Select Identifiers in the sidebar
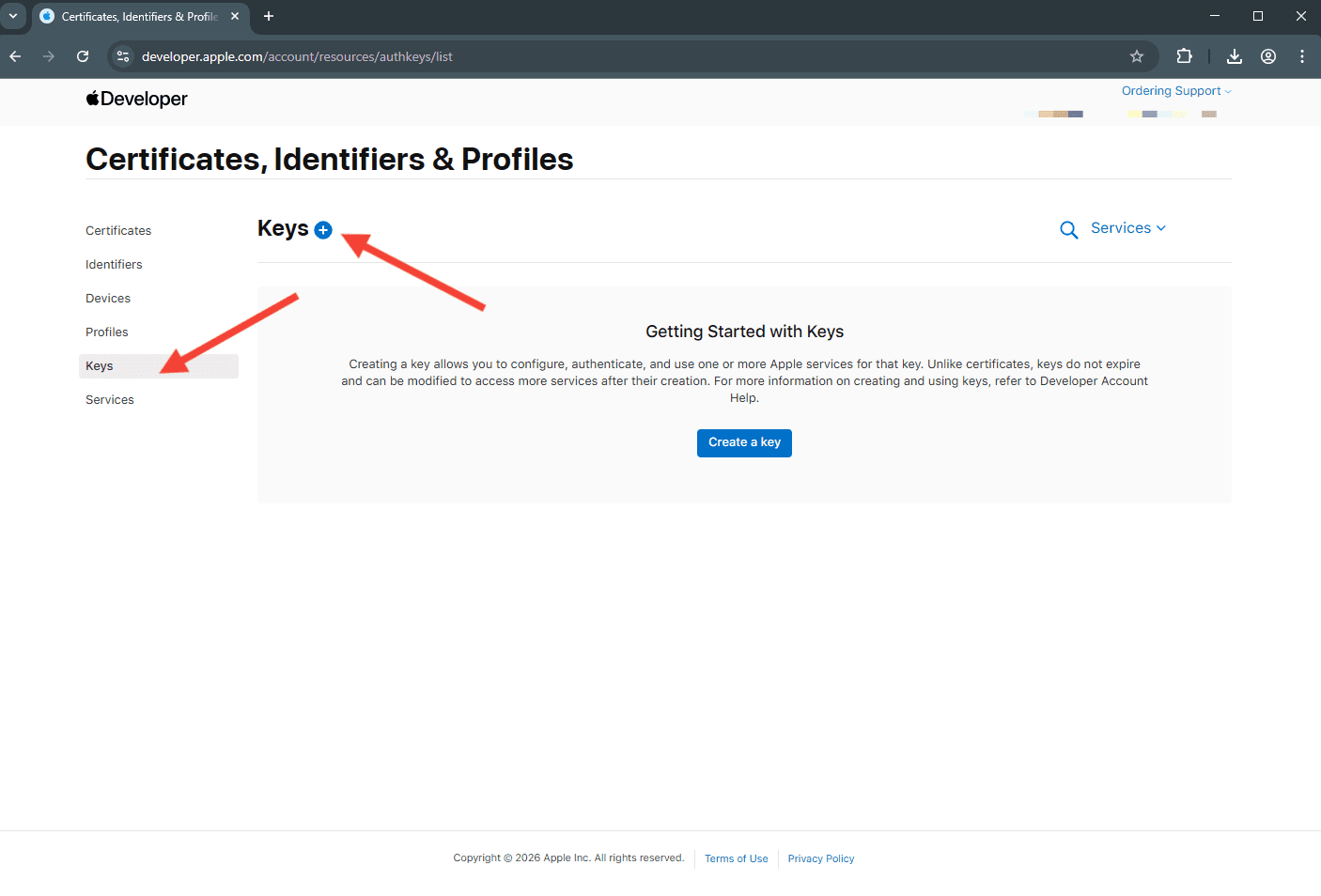Viewport: 1321px width, 896px height. pos(114,265)
